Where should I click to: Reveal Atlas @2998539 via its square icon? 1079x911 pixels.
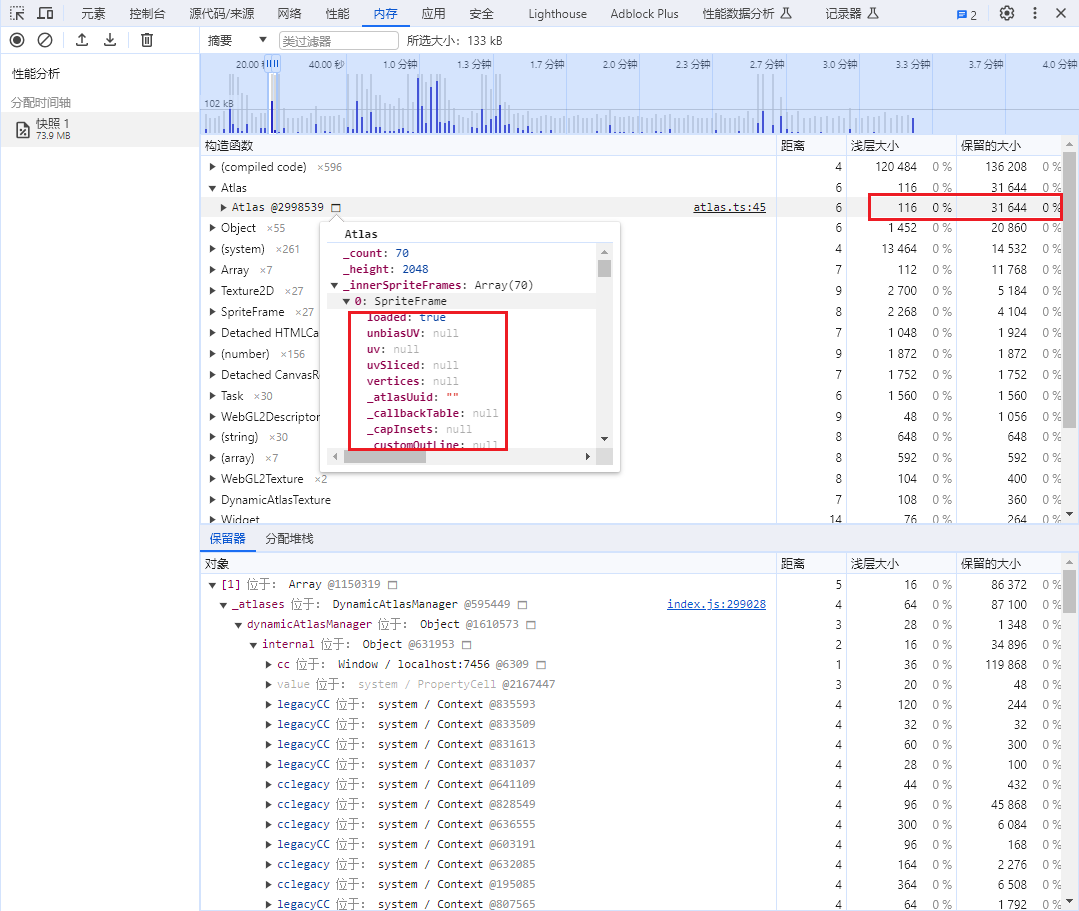coord(336,208)
